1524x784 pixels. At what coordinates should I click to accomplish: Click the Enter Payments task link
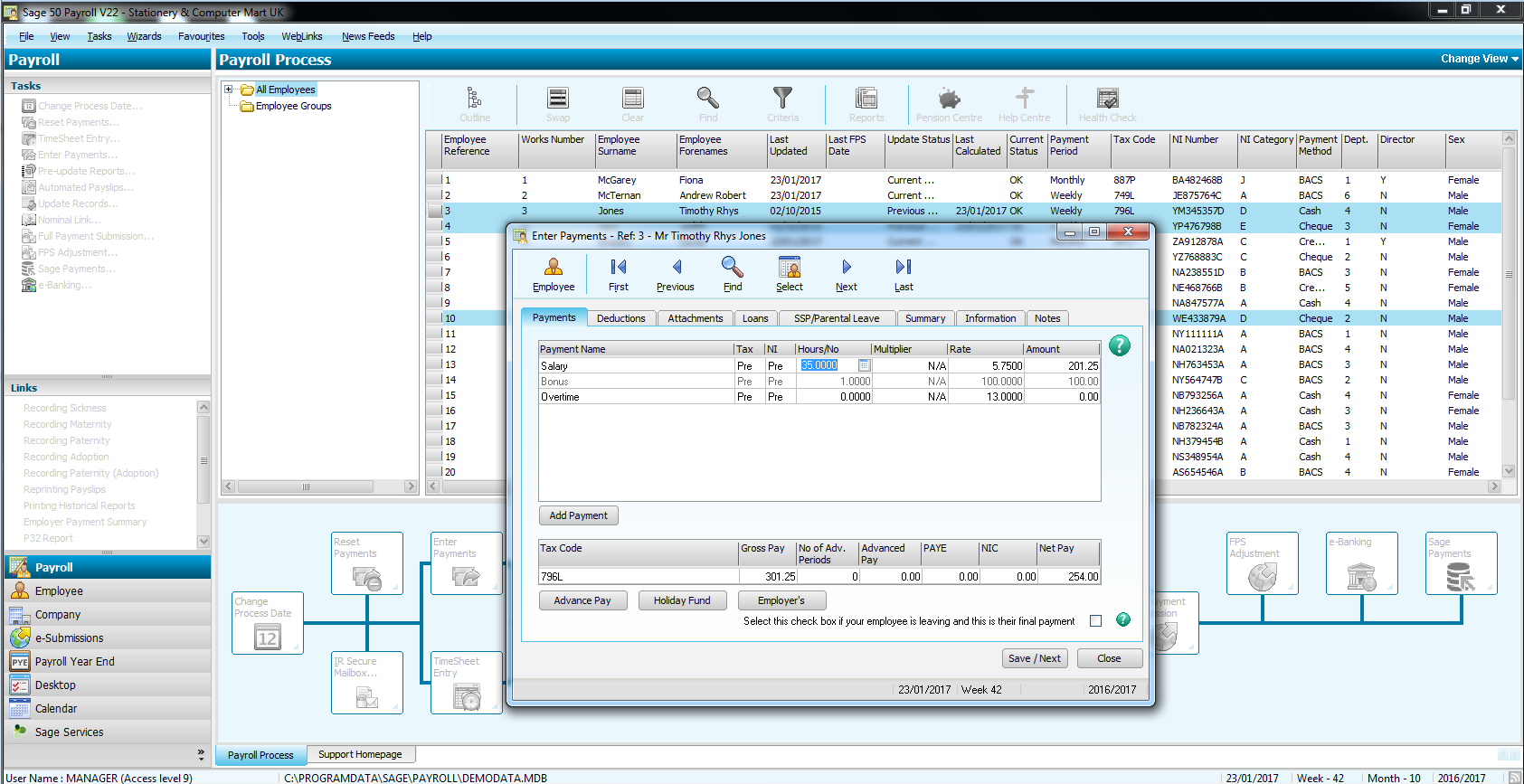point(77,155)
